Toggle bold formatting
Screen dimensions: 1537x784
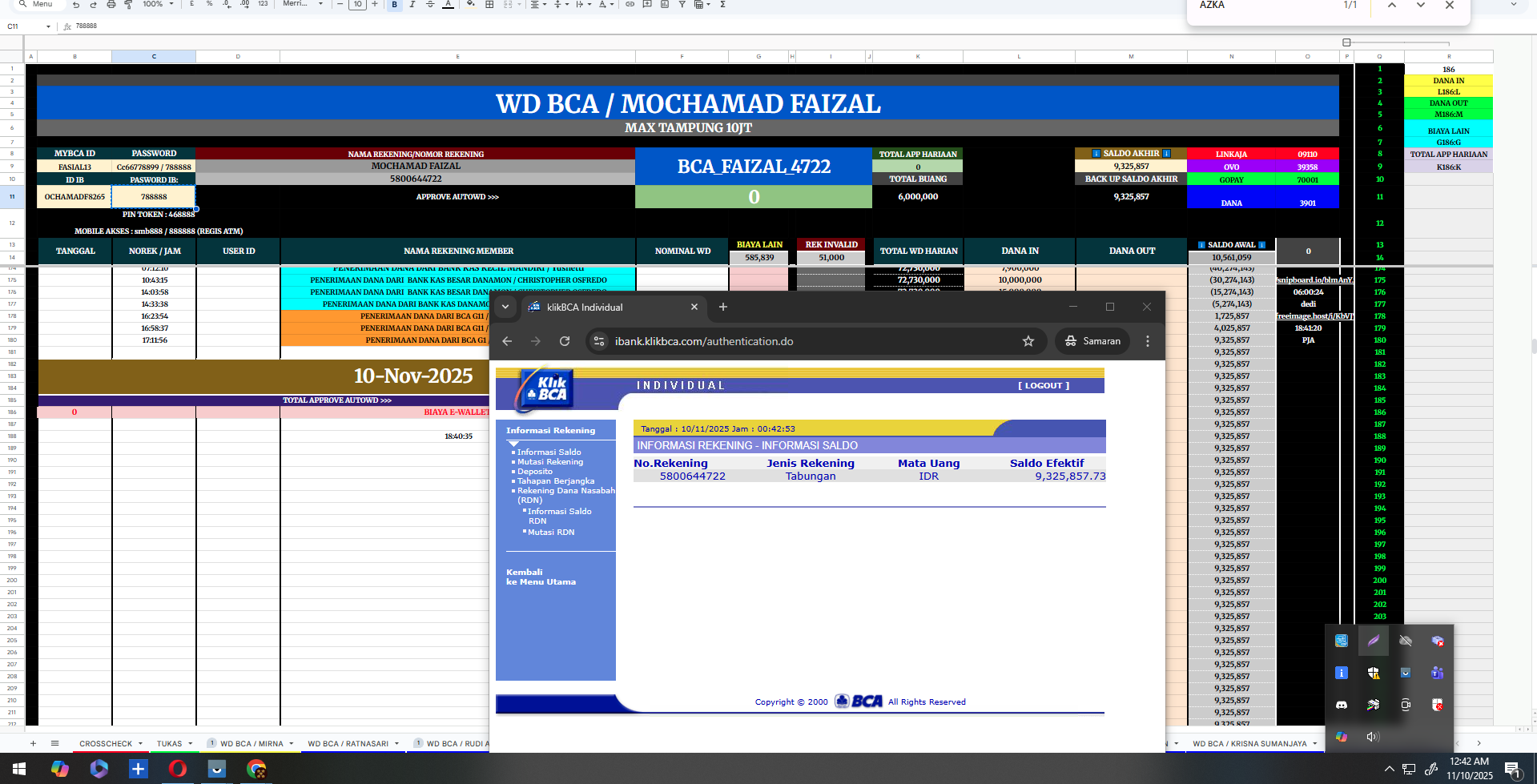click(x=394, y=5)
